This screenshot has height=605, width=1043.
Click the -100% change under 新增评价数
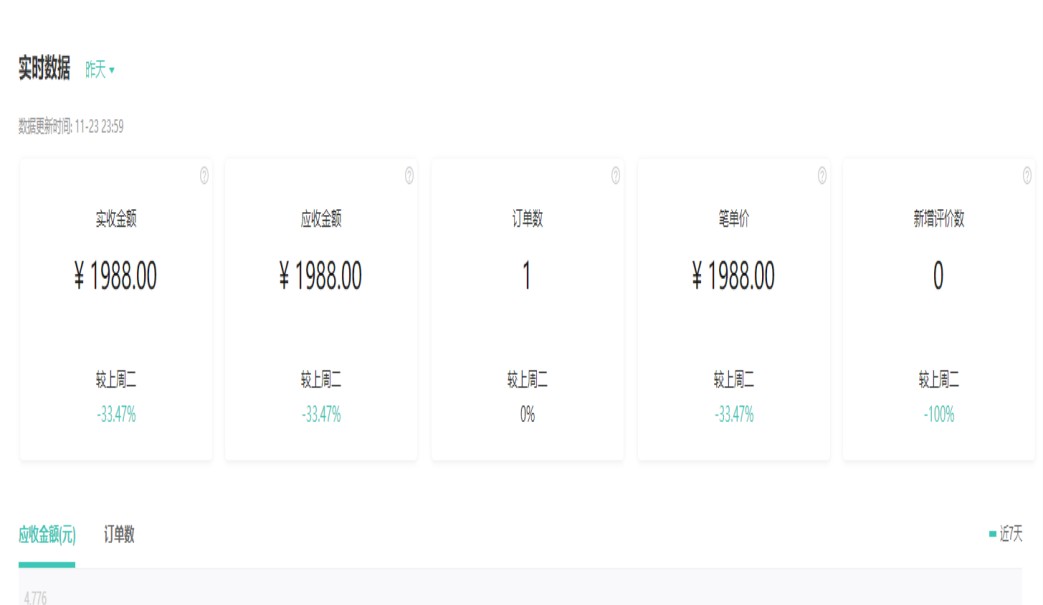pos(939,414)
